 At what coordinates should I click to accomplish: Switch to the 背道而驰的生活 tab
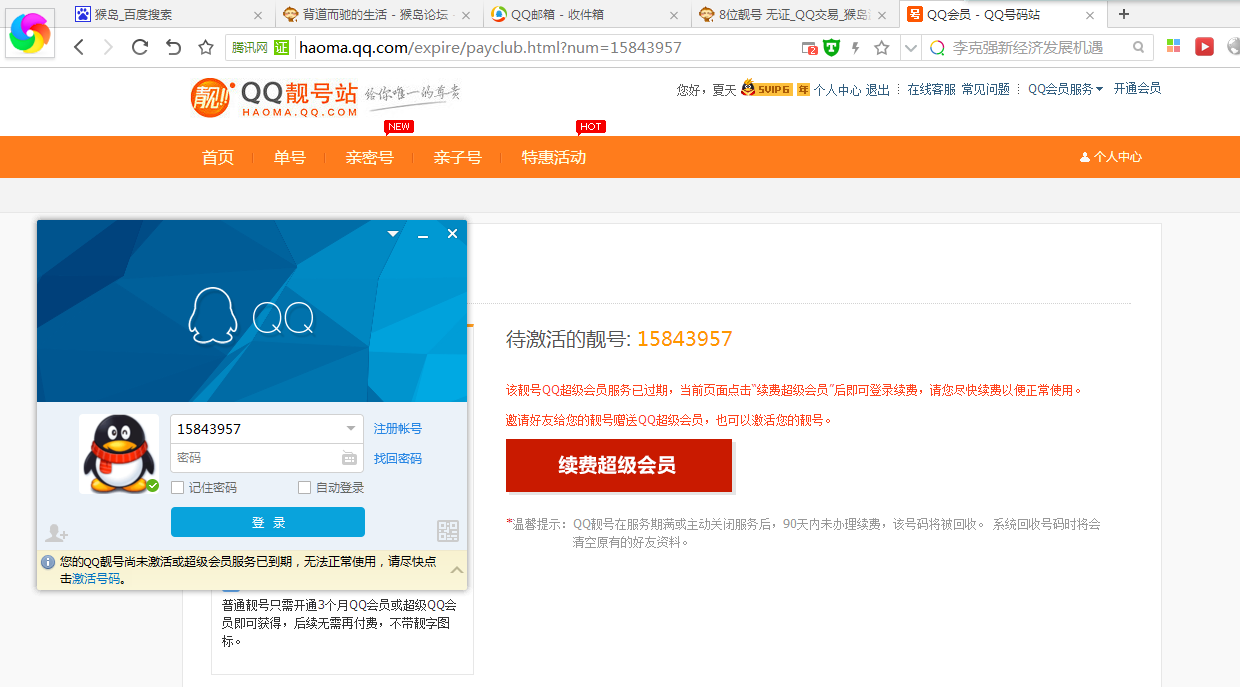tap(378, 15)
